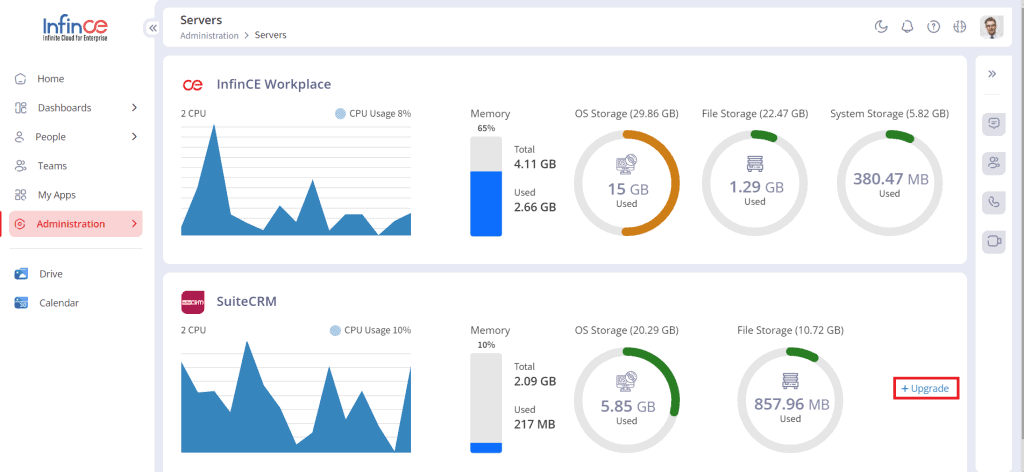Click the InfinCE logo
This screenshot has height=472, width=1024.
[x=75, y=29]
